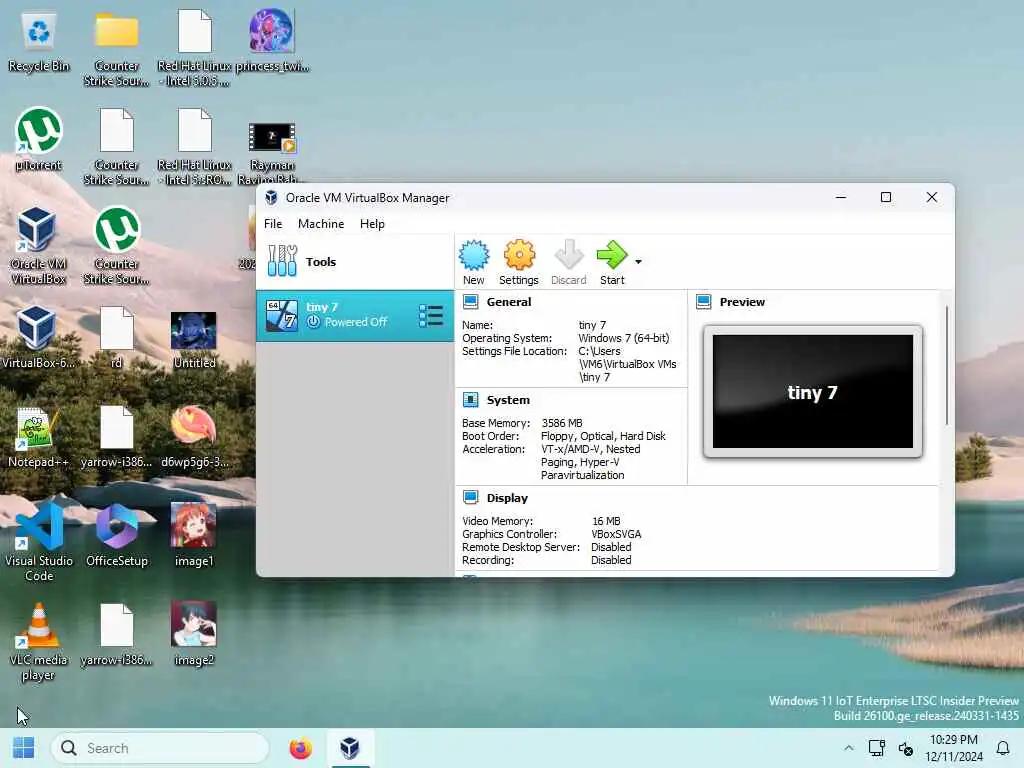Select the µTorrent desktop shortcut

(39, 140)
